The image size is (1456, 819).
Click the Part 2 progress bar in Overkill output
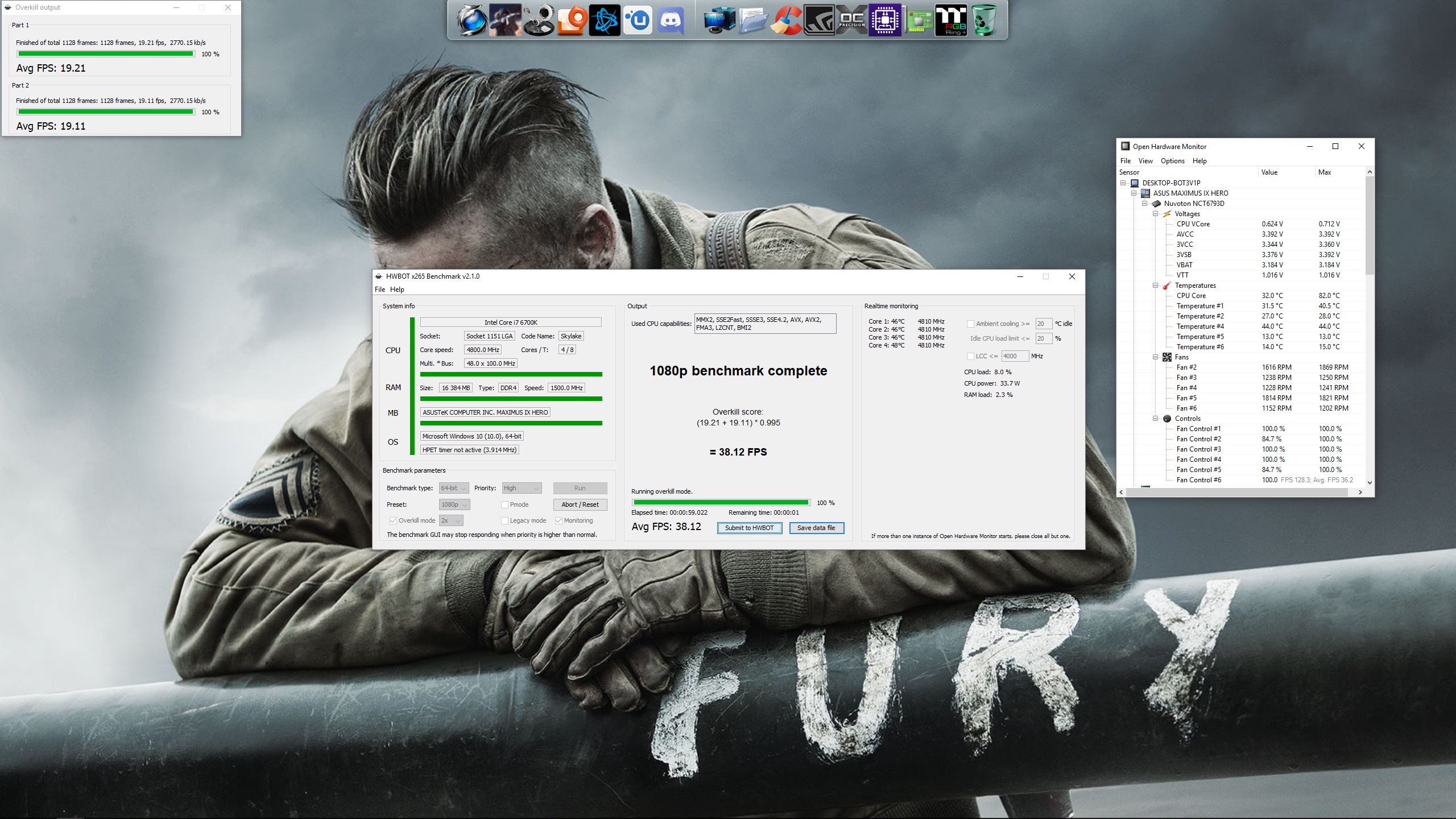[x=106, y=112]
